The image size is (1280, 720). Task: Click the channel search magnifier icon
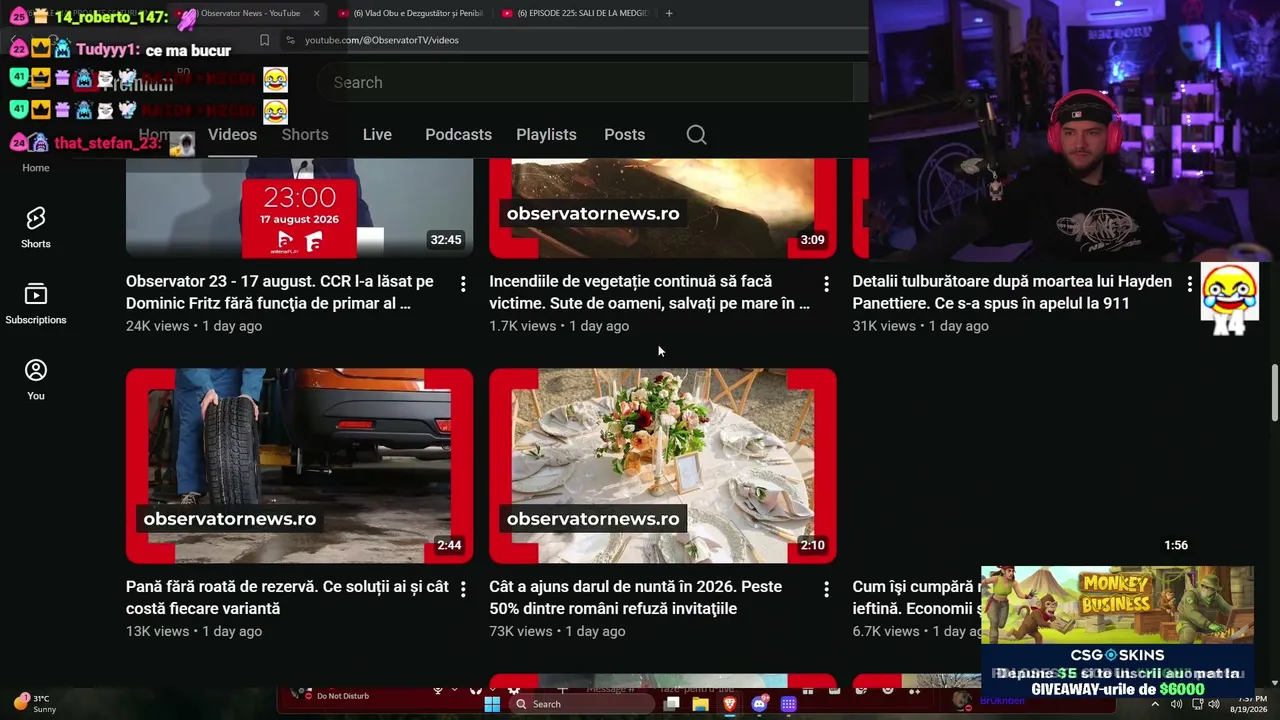pos(696,135)
